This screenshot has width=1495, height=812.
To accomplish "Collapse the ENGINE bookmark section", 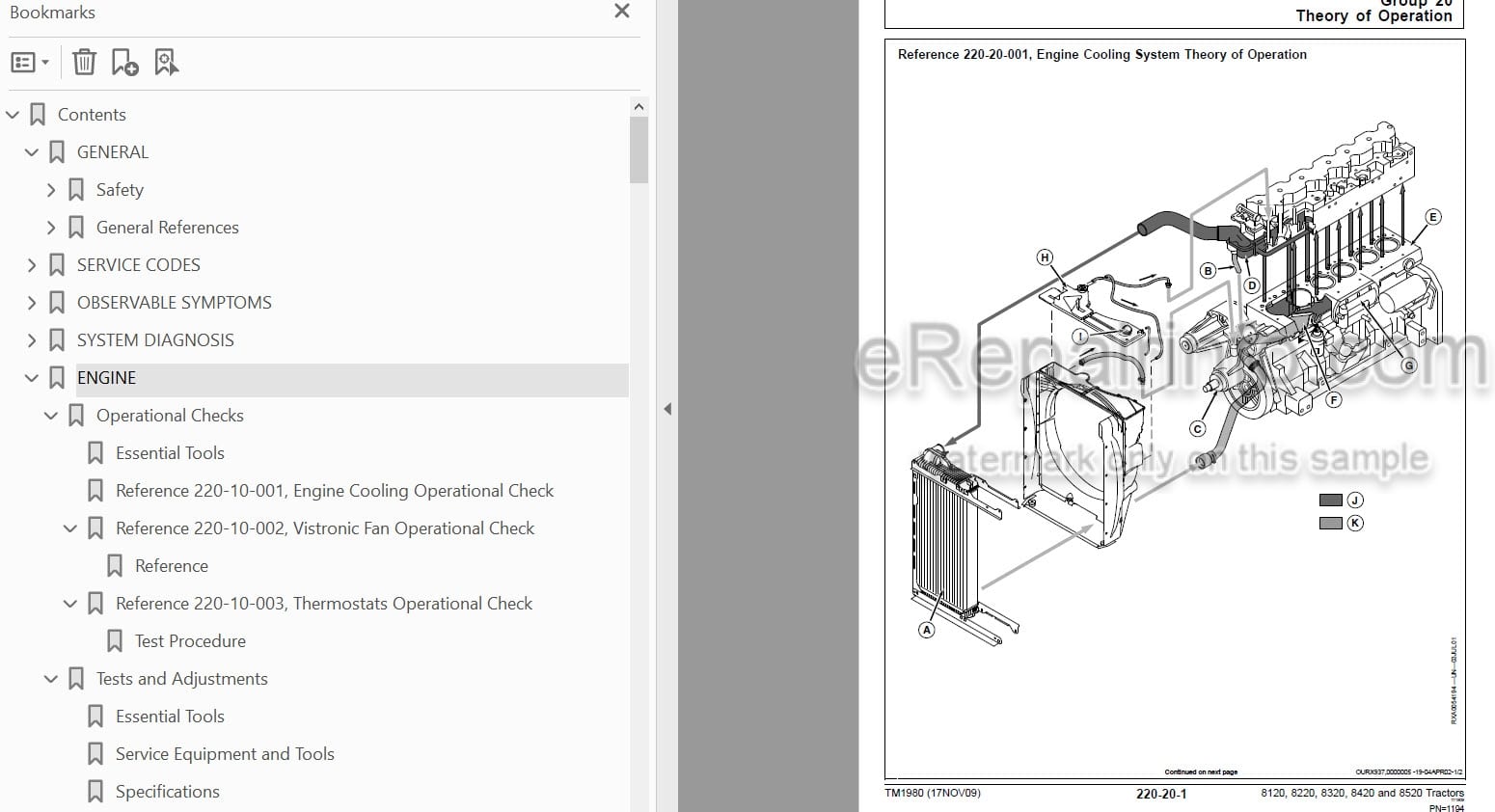I will pyautogui.click(x=32, y=378).
